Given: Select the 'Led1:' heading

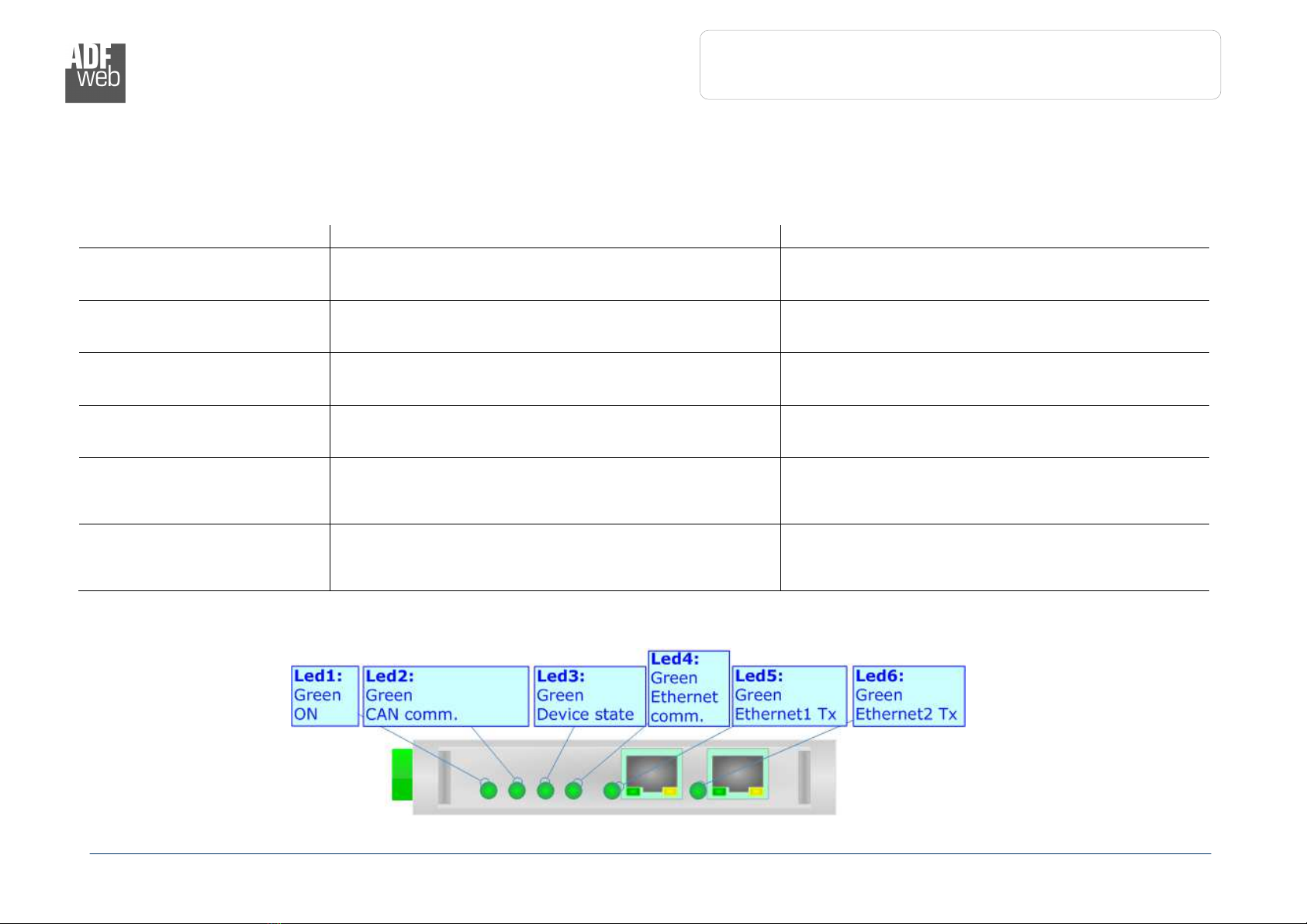Looking at the screenshot, I should 317,677.
